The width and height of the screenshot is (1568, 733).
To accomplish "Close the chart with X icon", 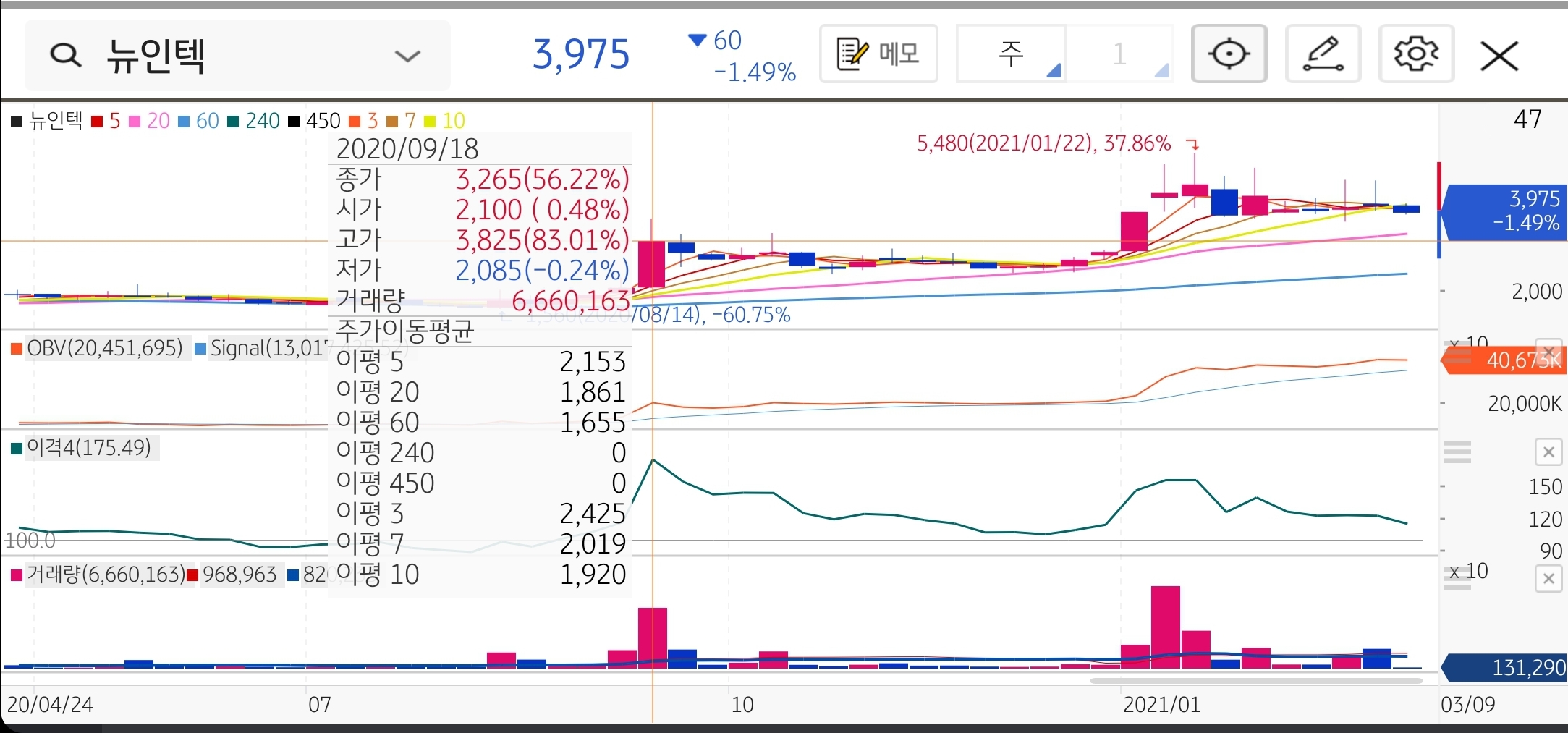I will [1499, 56].
